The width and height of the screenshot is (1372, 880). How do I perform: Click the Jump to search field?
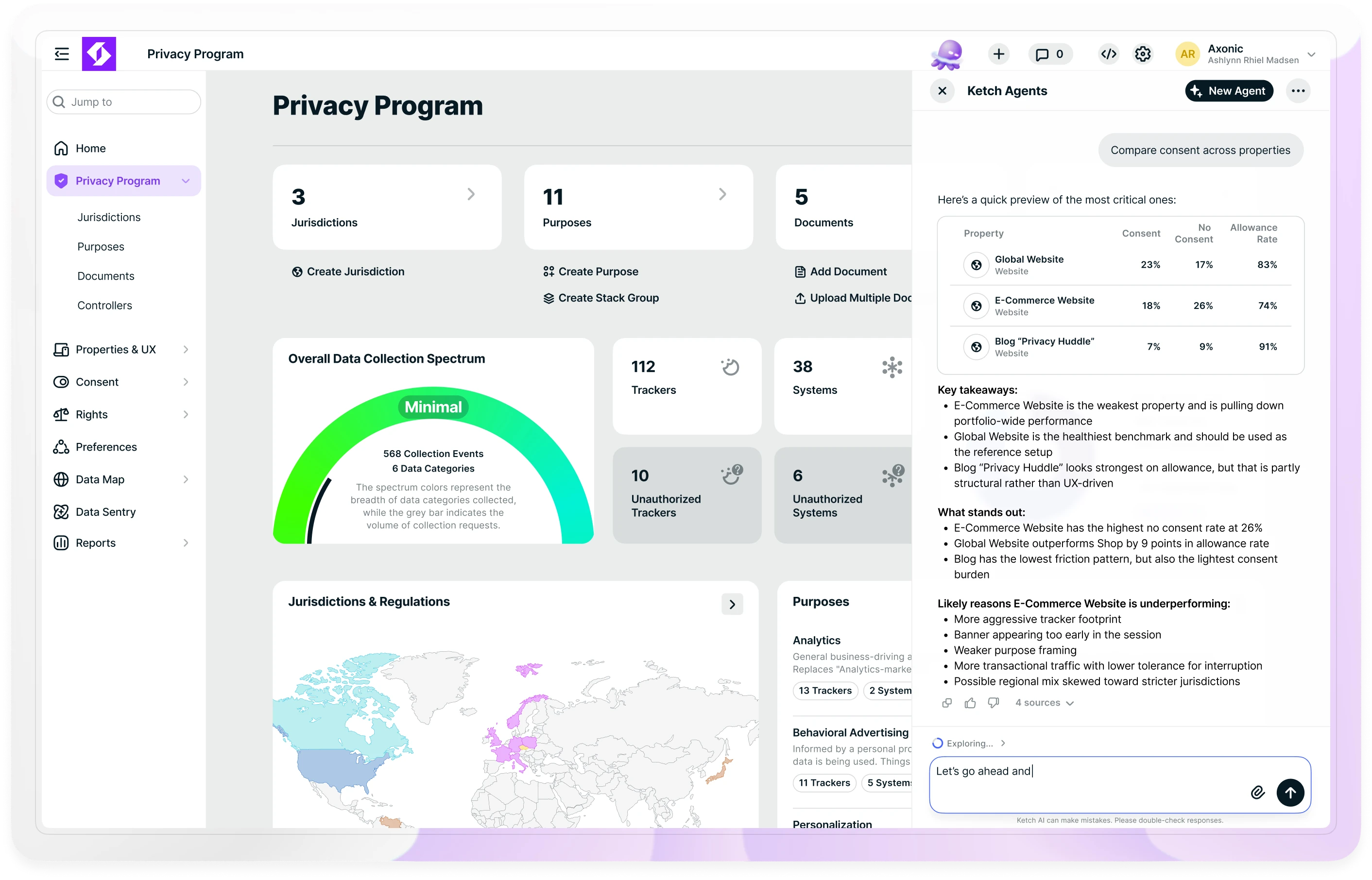pyautogui.click(x=124, y=102)
